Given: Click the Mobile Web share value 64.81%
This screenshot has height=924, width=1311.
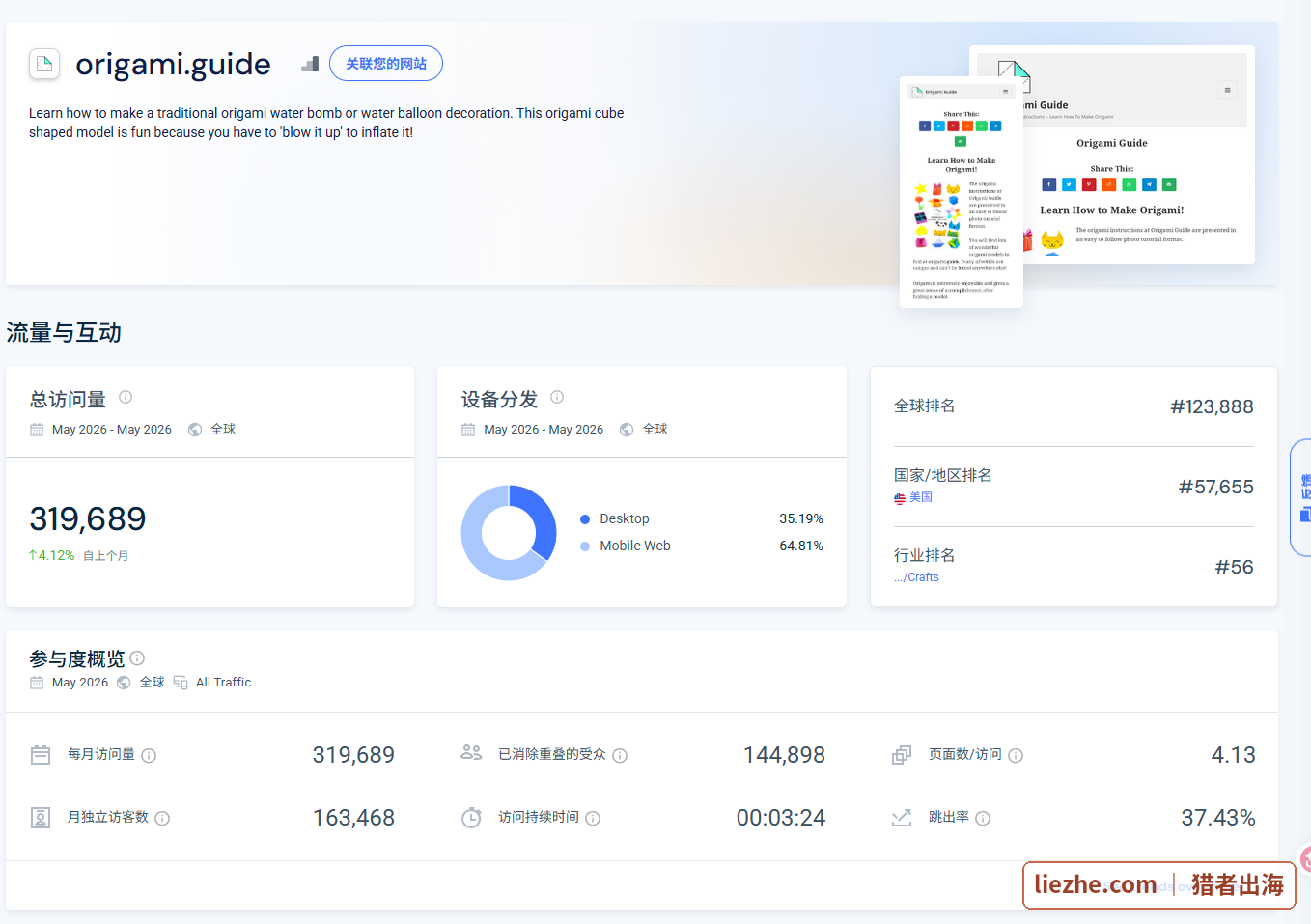Looking at the screenshot, I should point(801,546).
